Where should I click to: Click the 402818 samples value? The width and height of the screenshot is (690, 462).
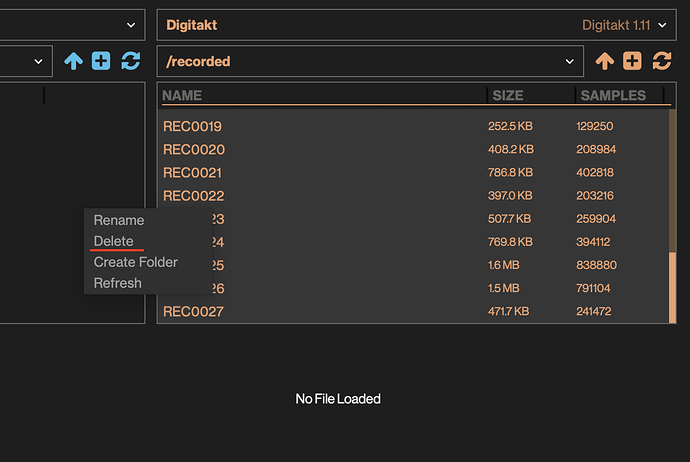[595, 172]
